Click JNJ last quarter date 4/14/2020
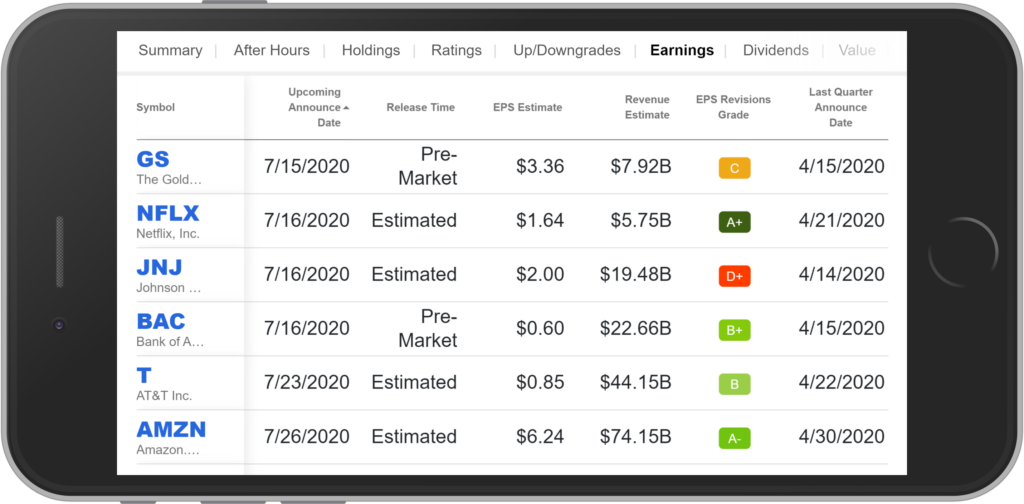1024x504 pixels. coord(842,275)
